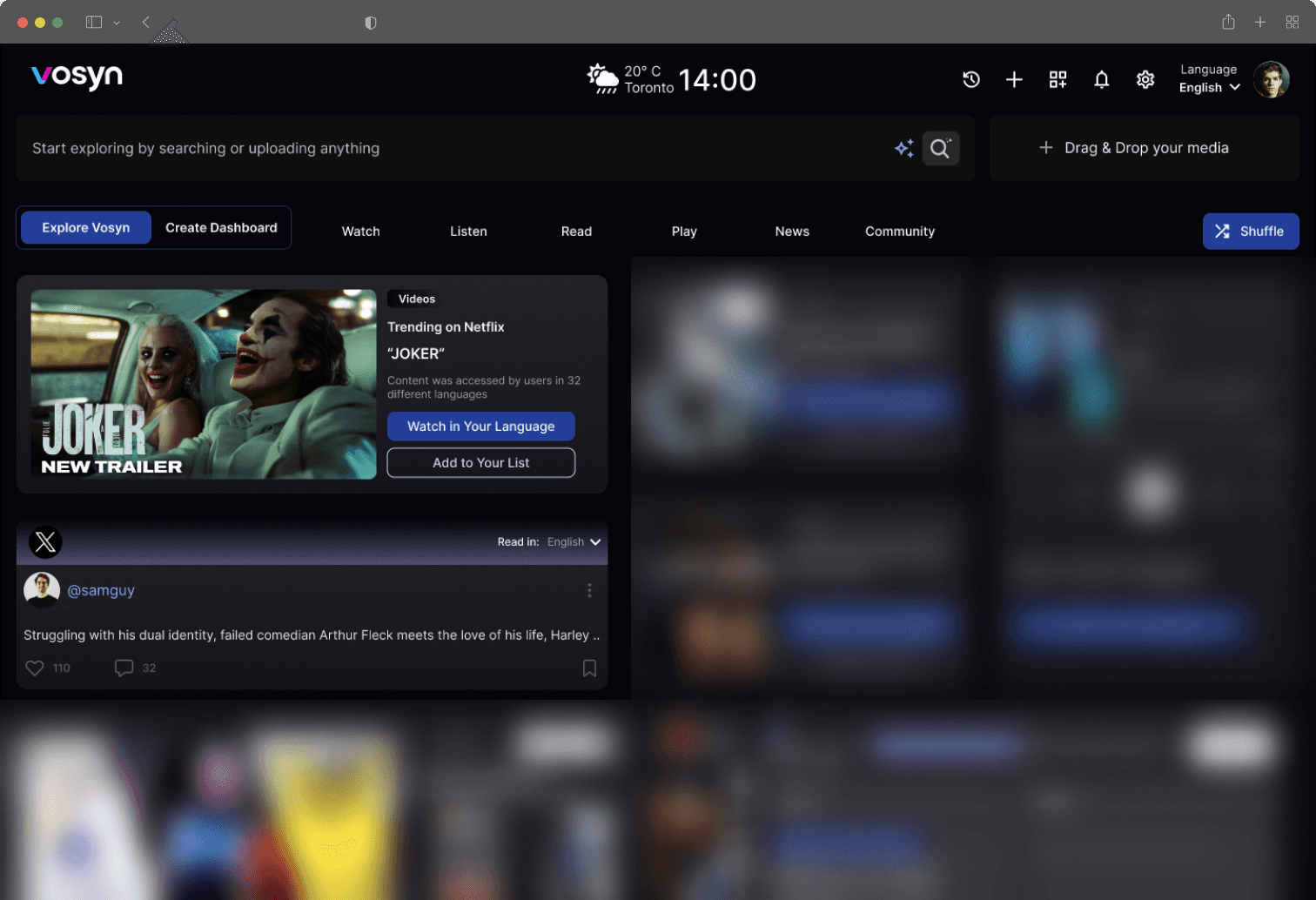The height and width of the screenshot is (900, 1316).
Task: Click the 14:00 clock display
Action: (x=717, y=80)
